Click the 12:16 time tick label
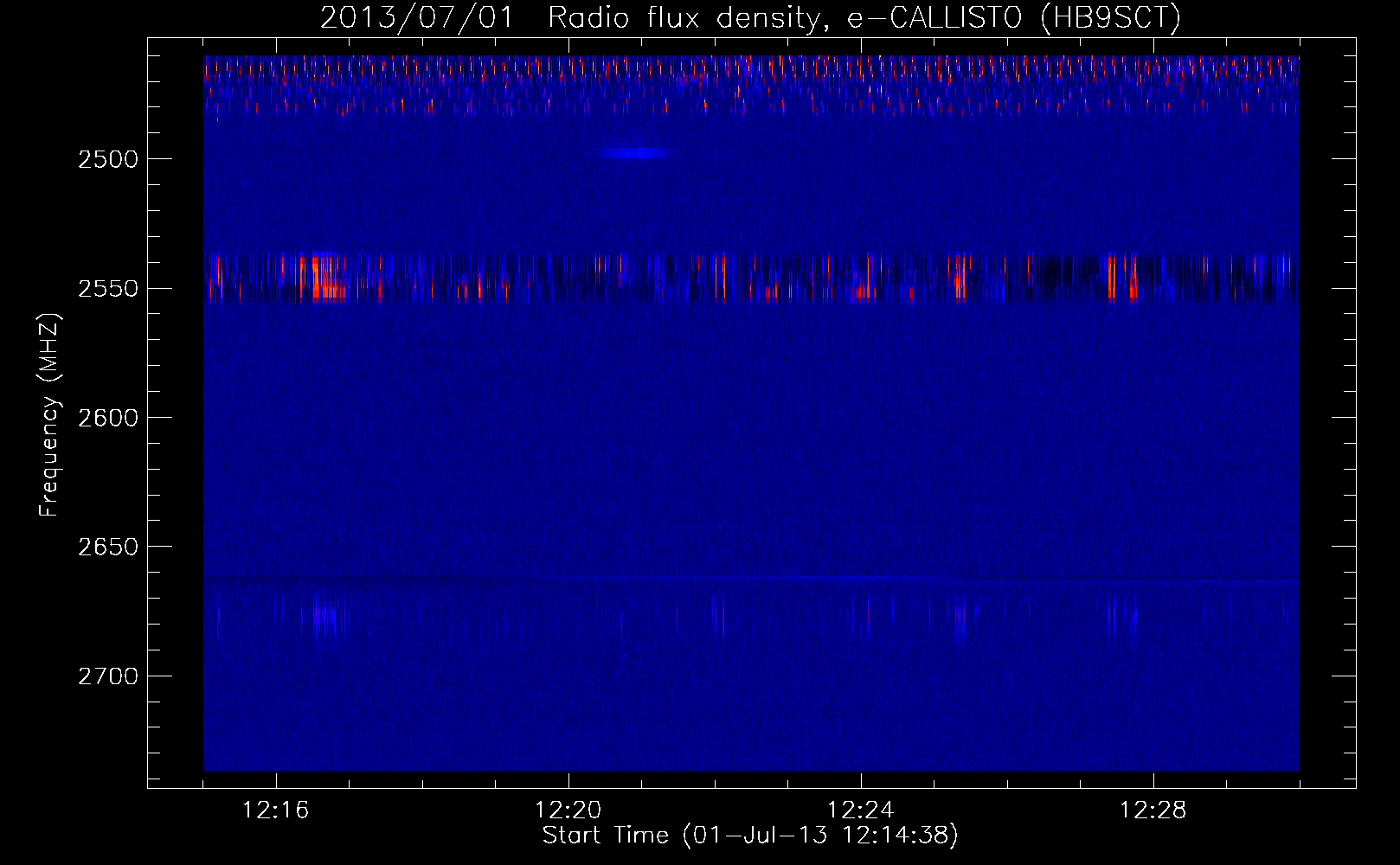Viewport: 1400px width, 865px height. click(x=276, y=811)
